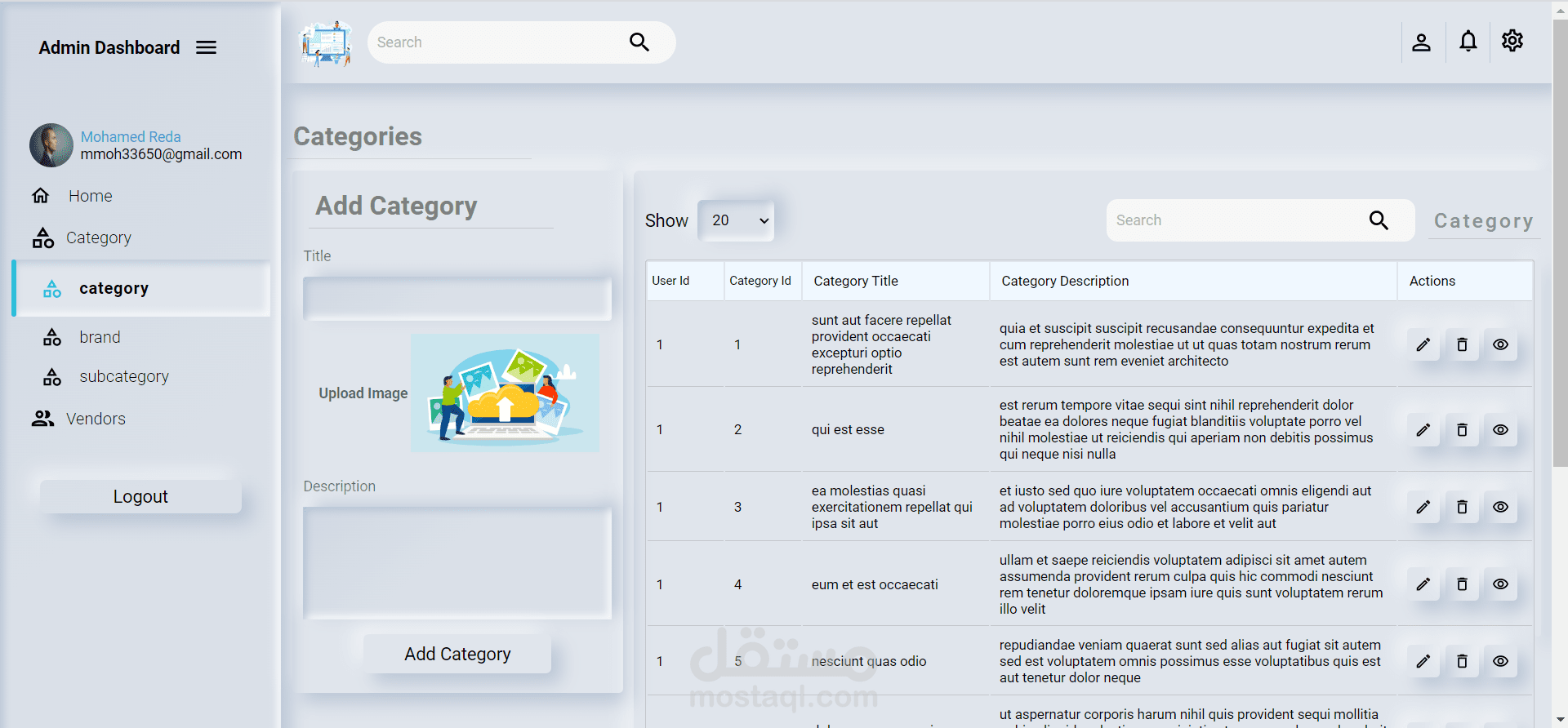Toggle the sidebar hamburger menu icon

point(207,48)
